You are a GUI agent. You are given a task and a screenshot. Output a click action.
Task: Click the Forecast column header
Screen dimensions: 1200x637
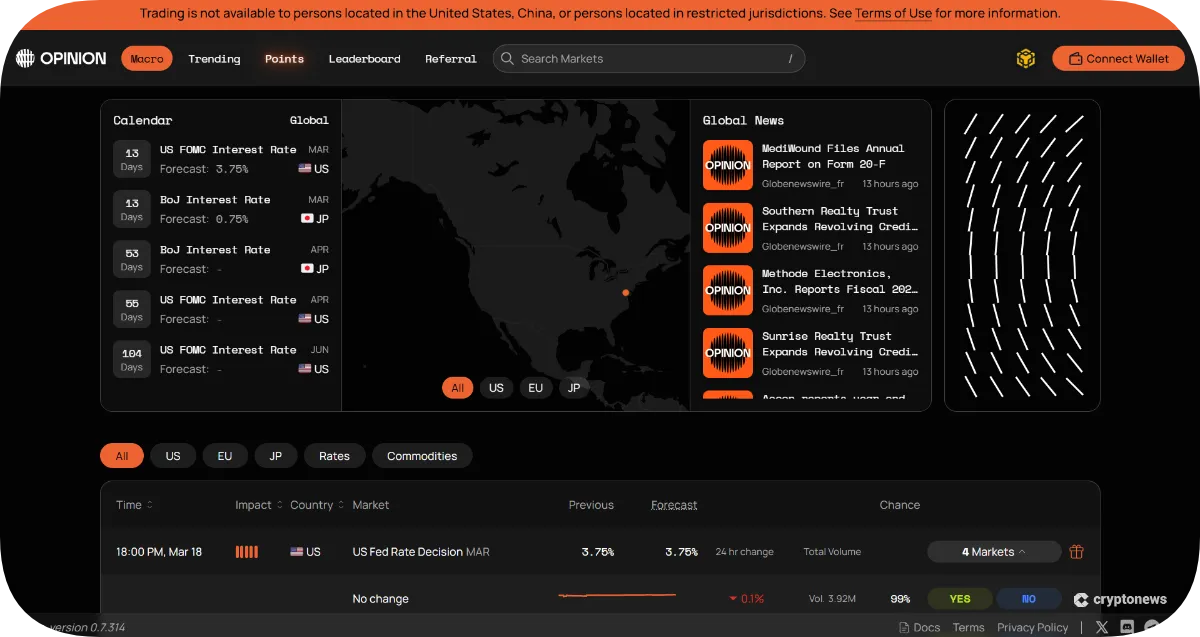tap(674, 505)
